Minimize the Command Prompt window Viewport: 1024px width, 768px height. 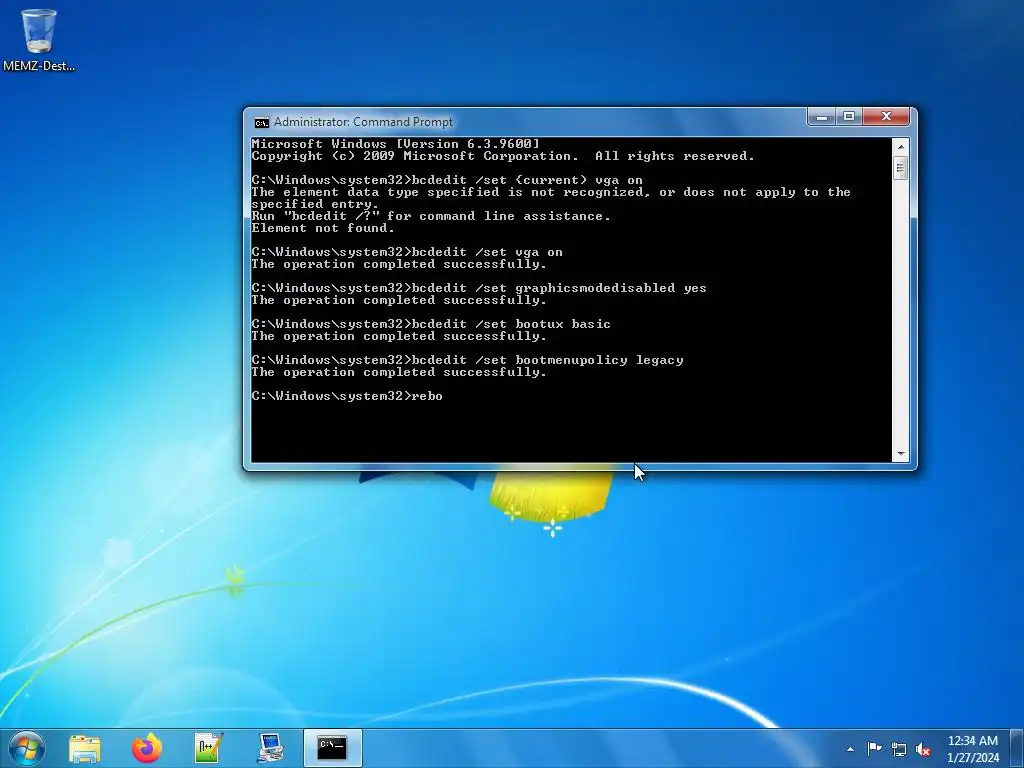tap(822, 116)
